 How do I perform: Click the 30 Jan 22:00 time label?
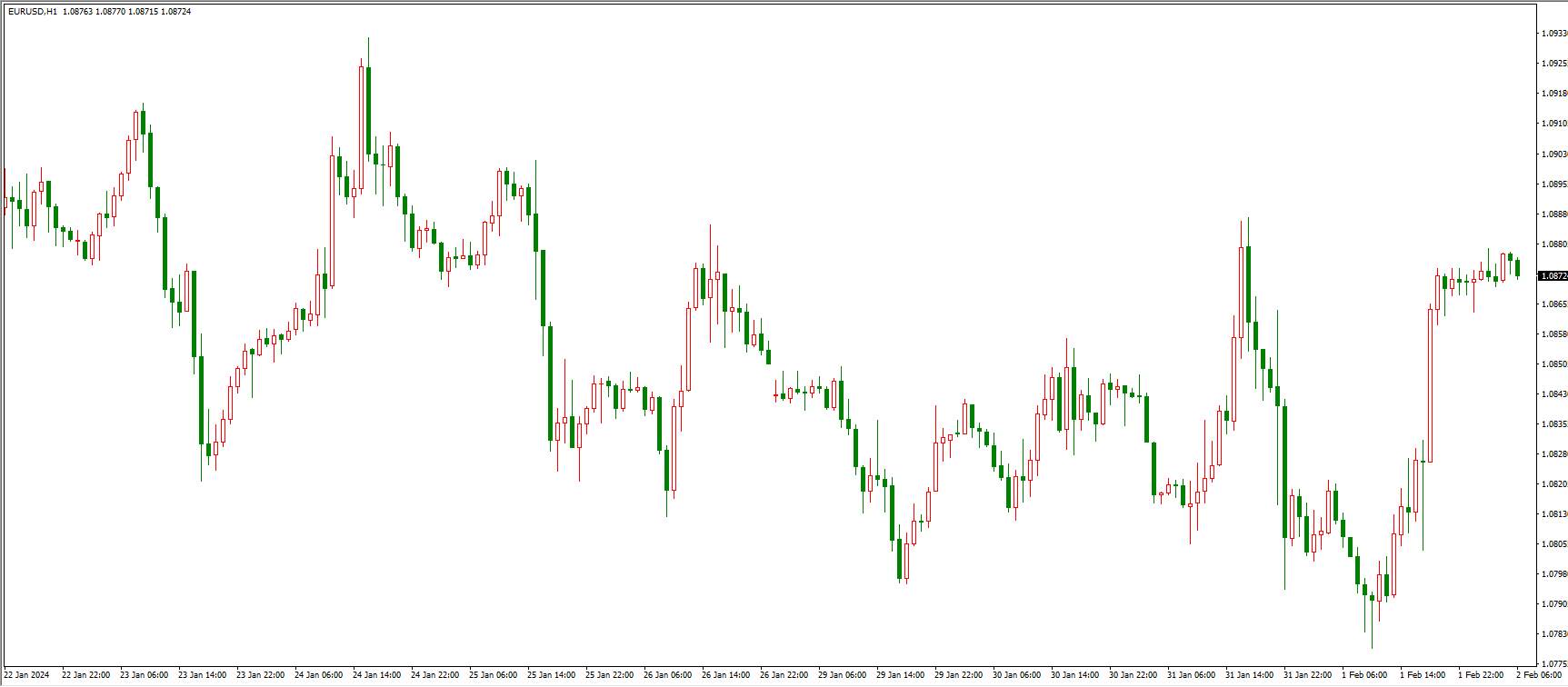(1134, 674)
